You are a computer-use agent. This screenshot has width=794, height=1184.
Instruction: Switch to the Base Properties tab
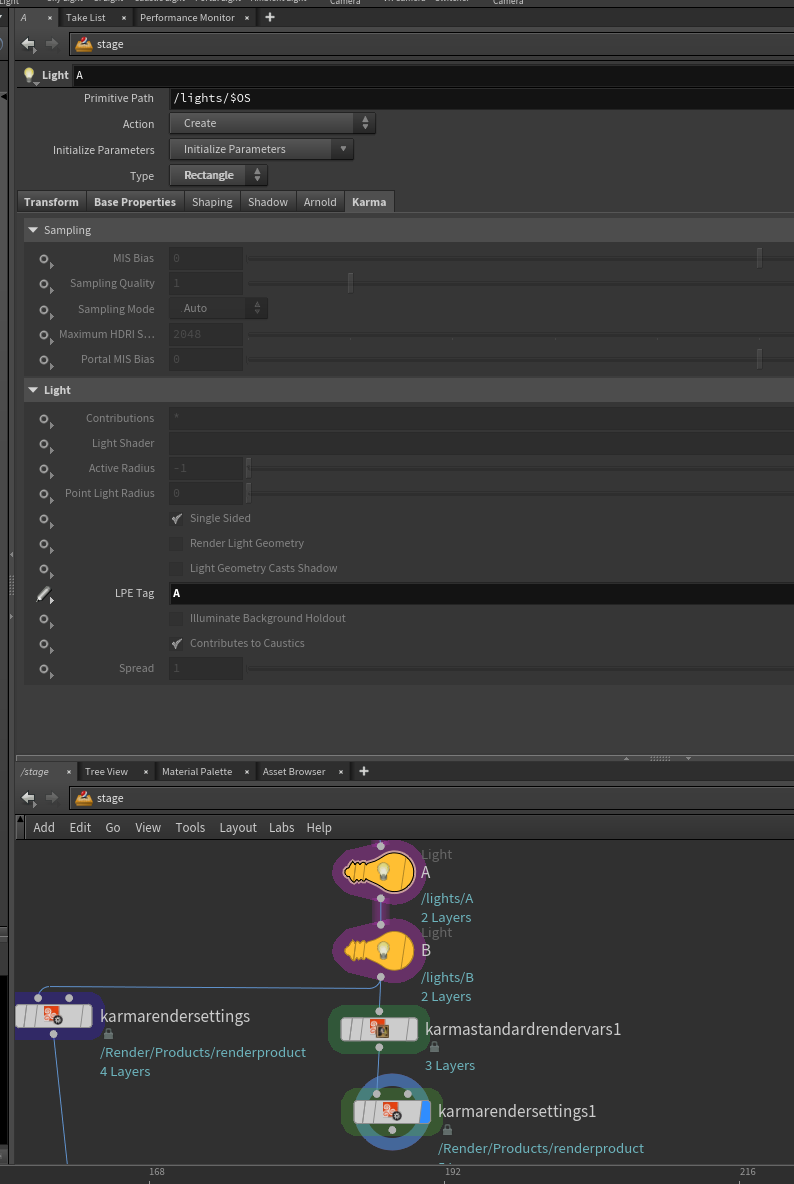click(x=135, y=202)
